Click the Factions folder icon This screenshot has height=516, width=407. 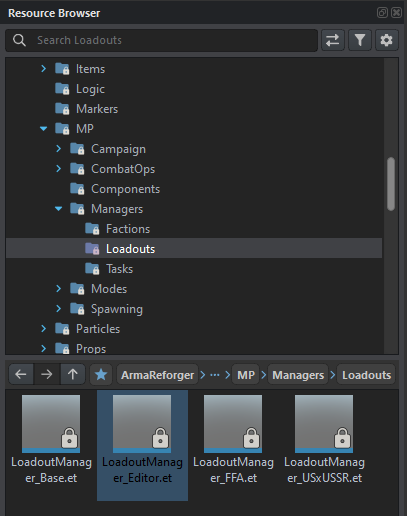[92, 229]
